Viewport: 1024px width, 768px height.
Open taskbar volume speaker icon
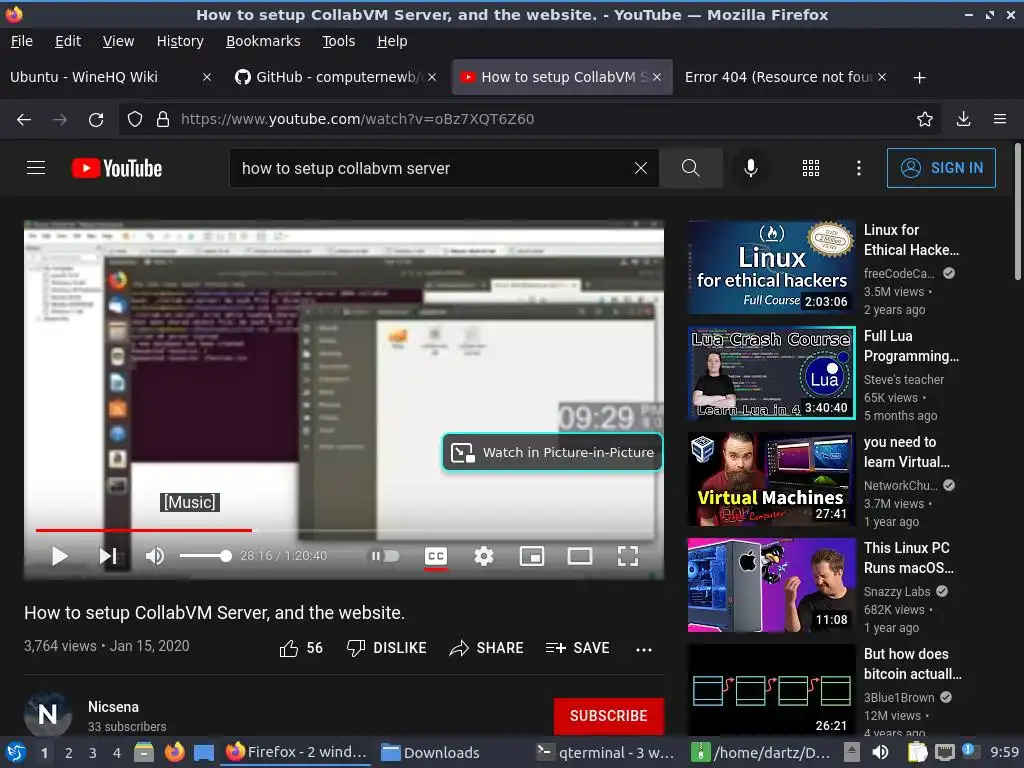pos(880,753)
